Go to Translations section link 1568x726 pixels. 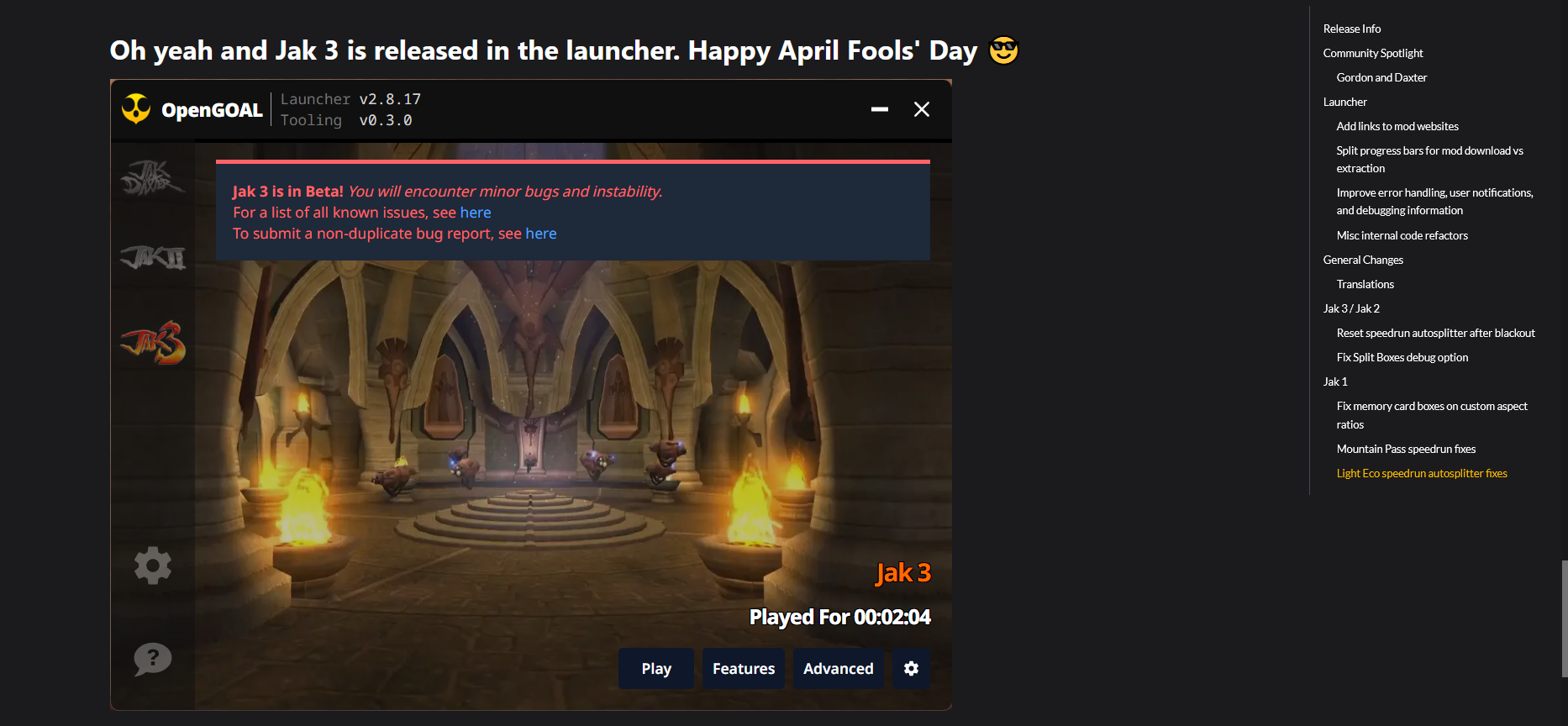pyautogui.click(x=1365, y=284)
